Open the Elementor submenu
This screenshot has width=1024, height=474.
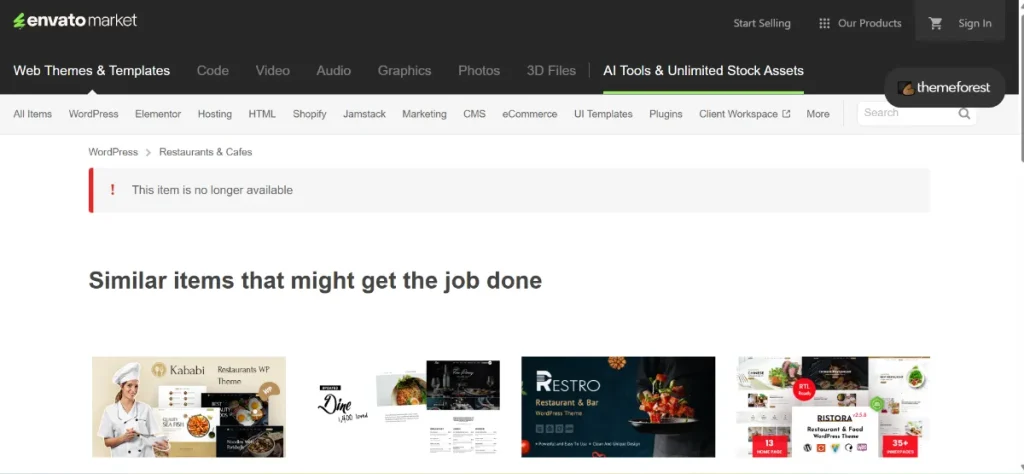tap(158, 114)
